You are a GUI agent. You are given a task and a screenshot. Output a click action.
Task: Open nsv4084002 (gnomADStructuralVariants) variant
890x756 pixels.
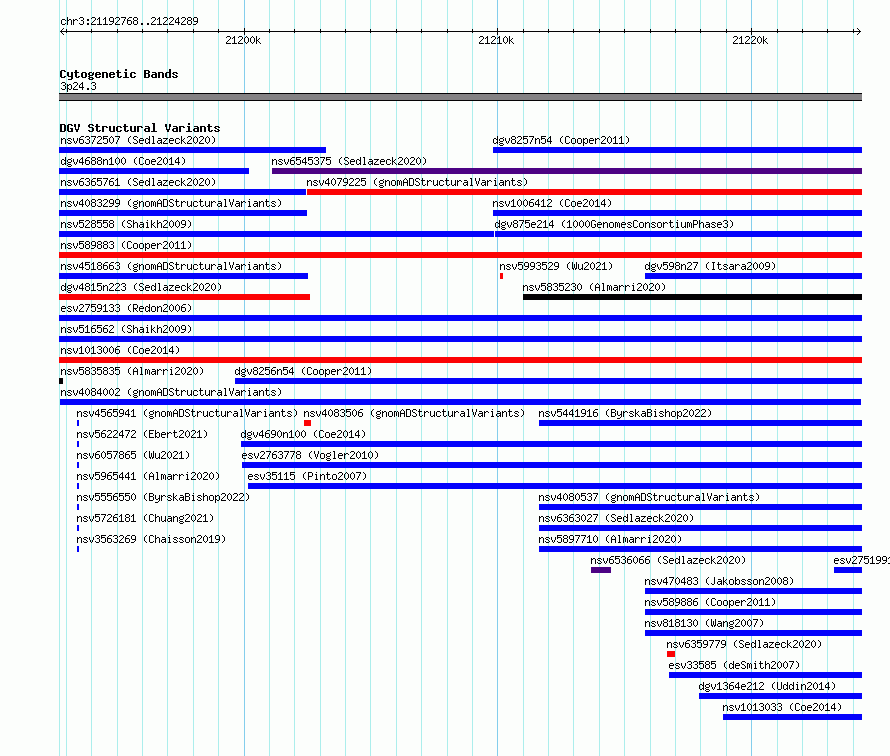tap(460, 402)
